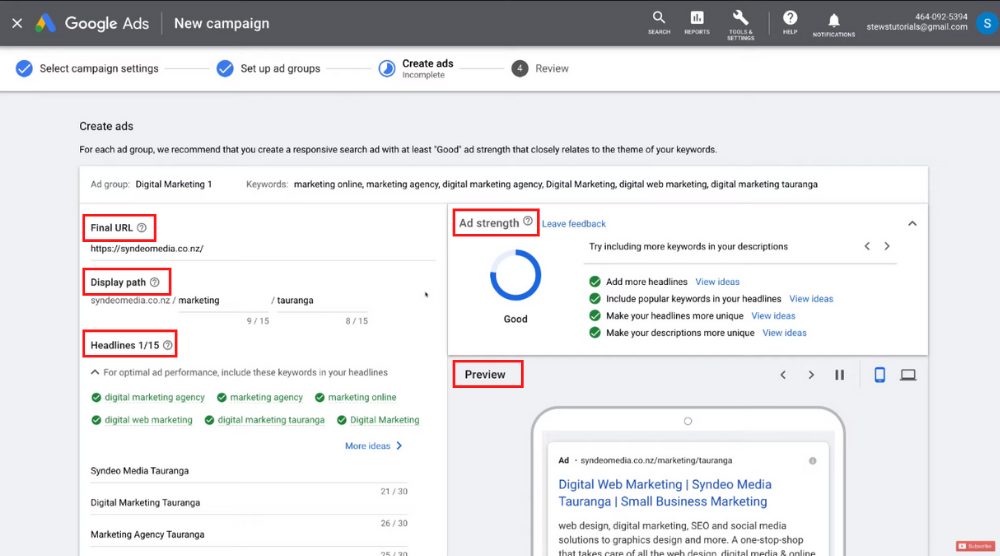The width and height of the screenshot is (1000, 556).
Task: Open the Help question mark icon
Action: pyautogui.click(x=790, y=22)
